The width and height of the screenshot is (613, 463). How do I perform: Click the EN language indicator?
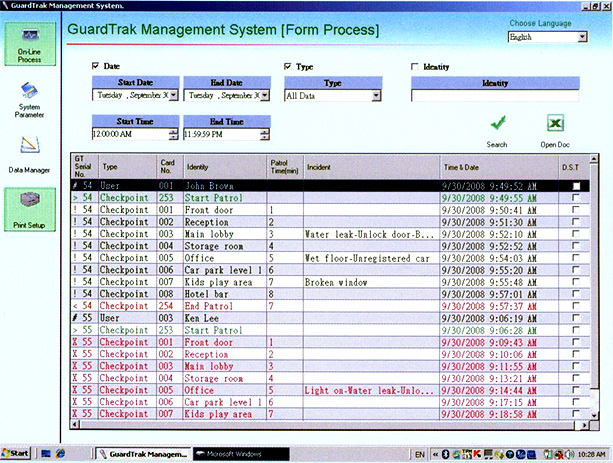(419, 454)
